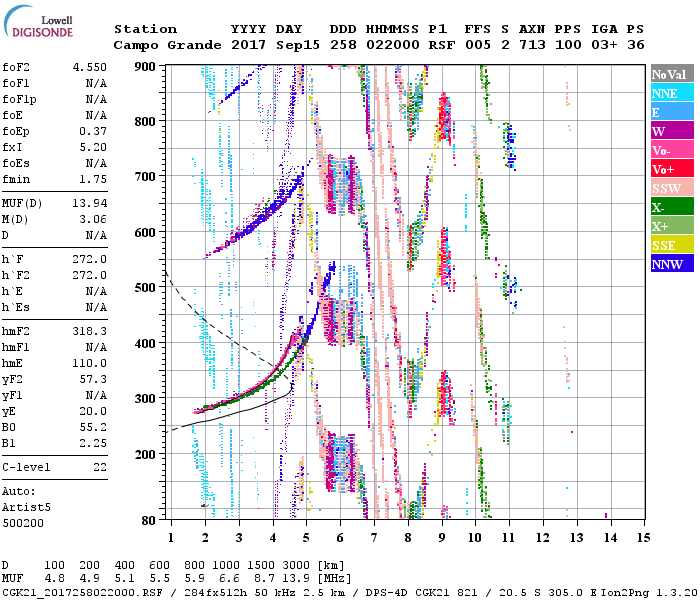Select the light green X+ legend swatch
Screen dimensions: 700x600
[x=671, y=226]
